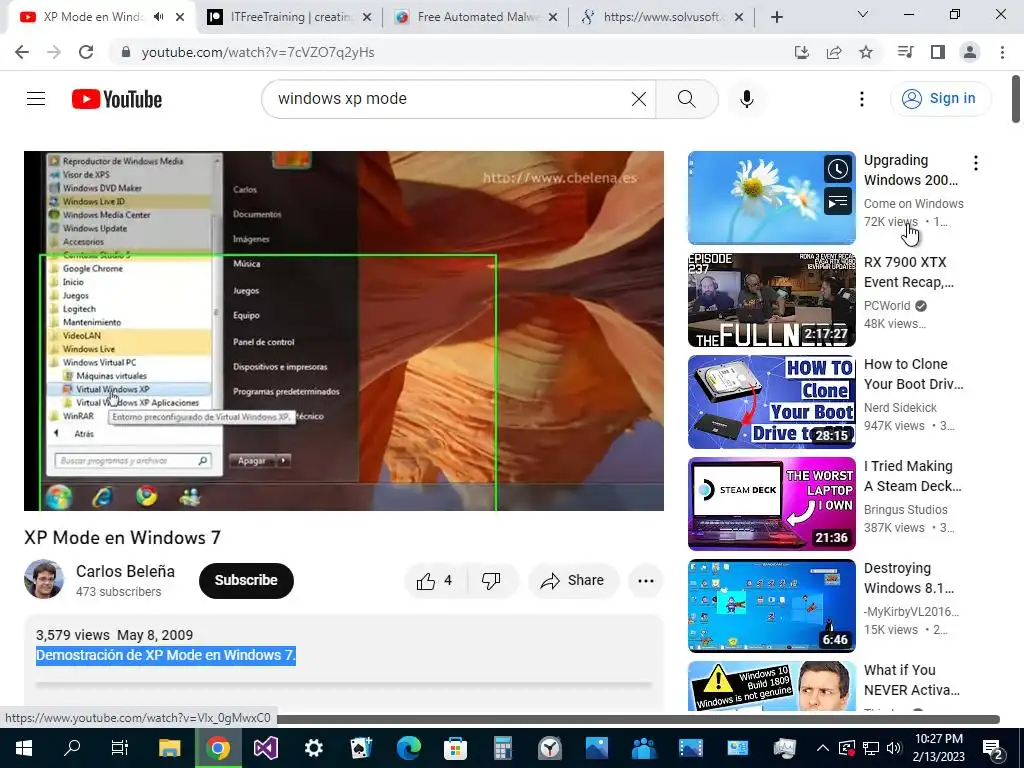
Task: Start voice search with microphone icon
Action: (746, 99)
